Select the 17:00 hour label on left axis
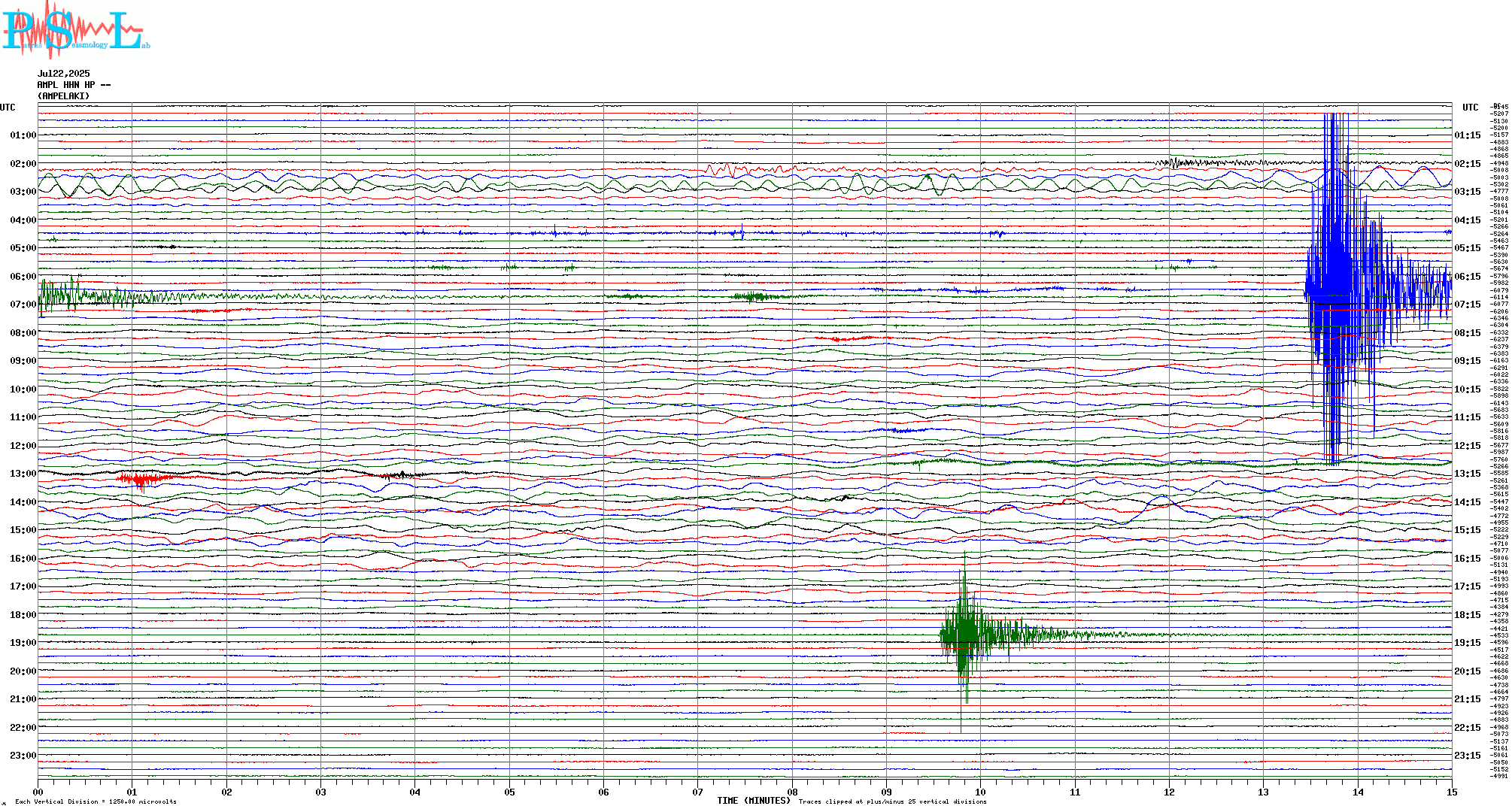The height and width of the screenshot is (812, 1512). pyautogui.click(x=23, y=586)
